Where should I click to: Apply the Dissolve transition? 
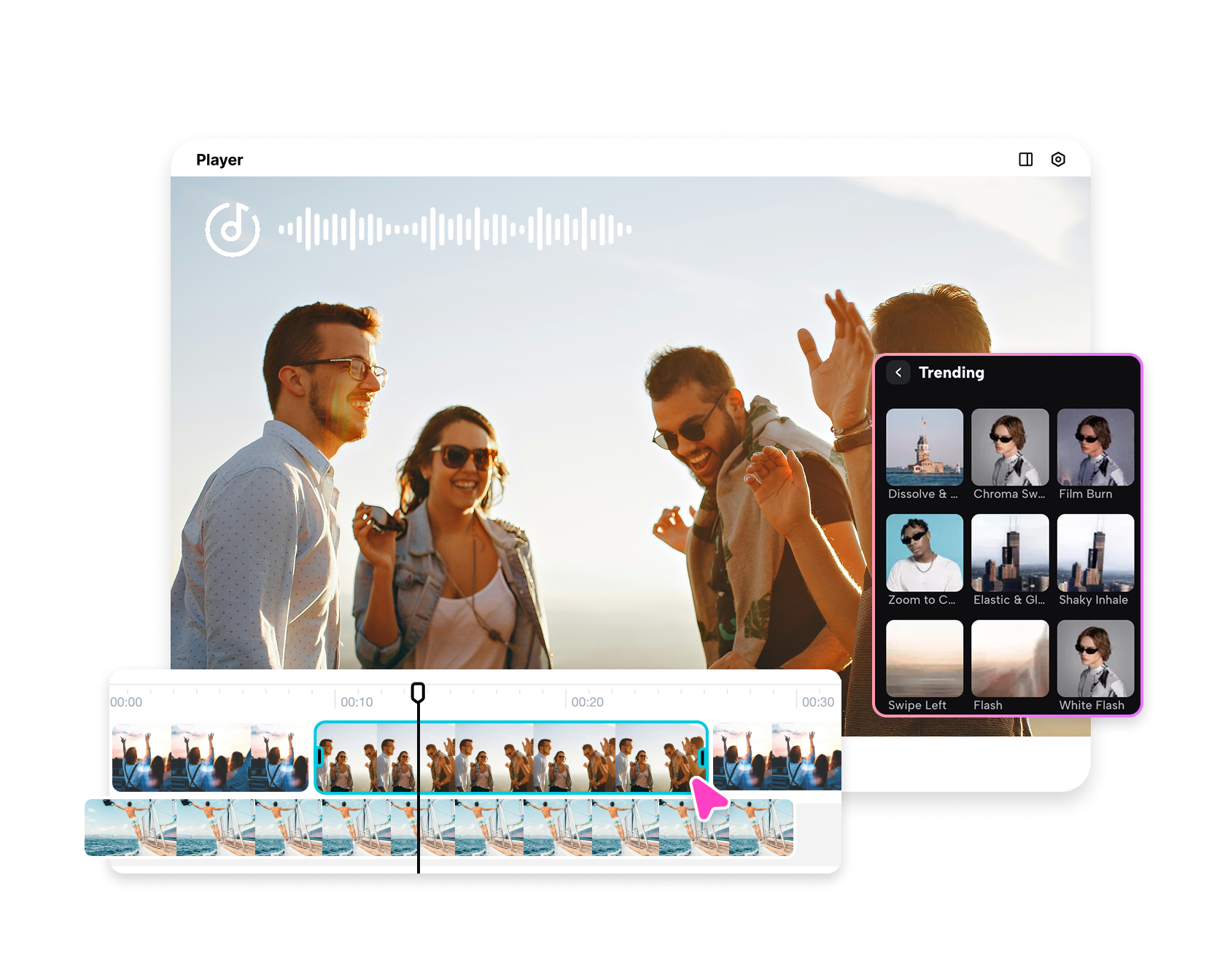click(x=924, y=447)
